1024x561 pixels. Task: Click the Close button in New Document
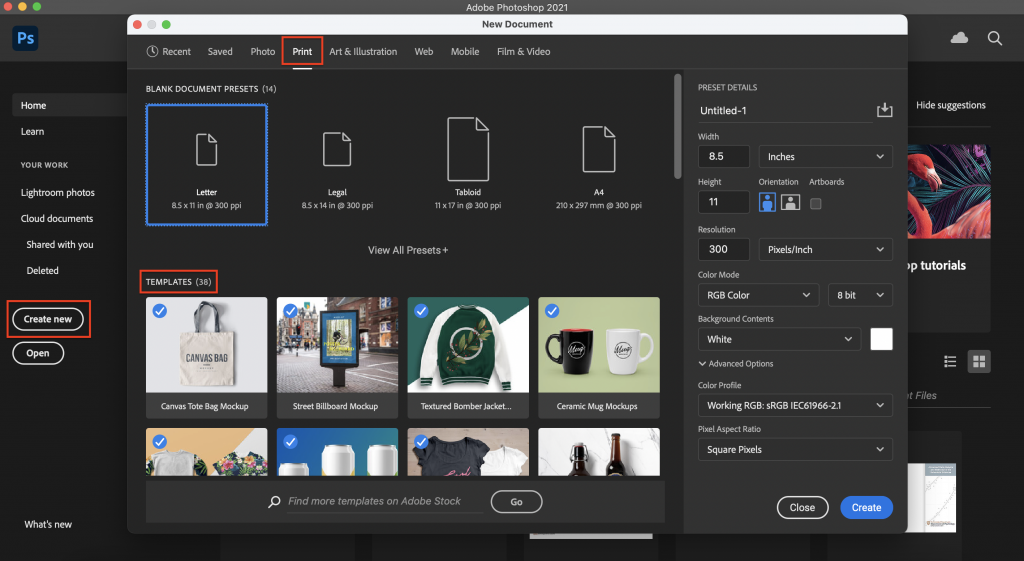point(802,507)
